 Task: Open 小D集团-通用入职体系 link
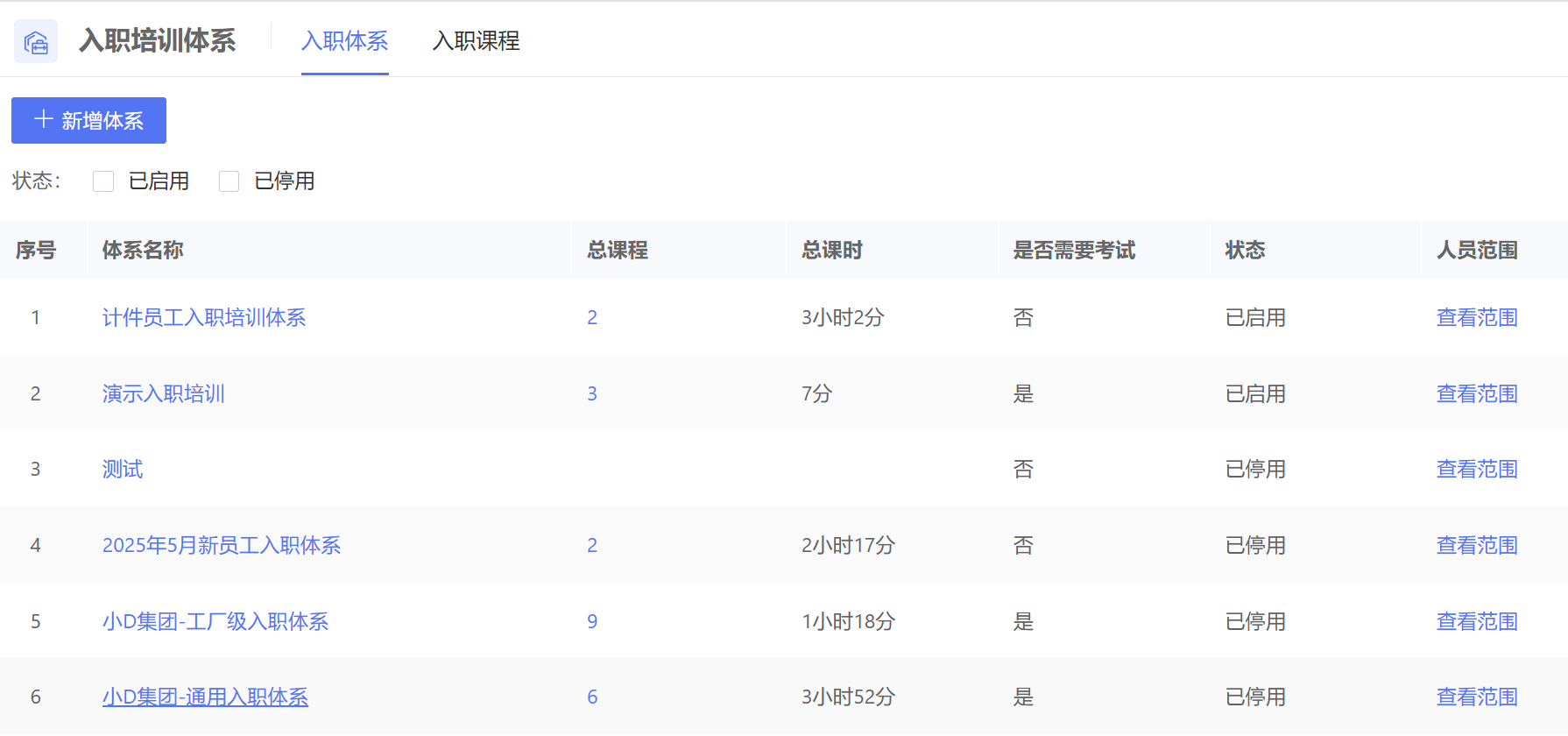205,697
